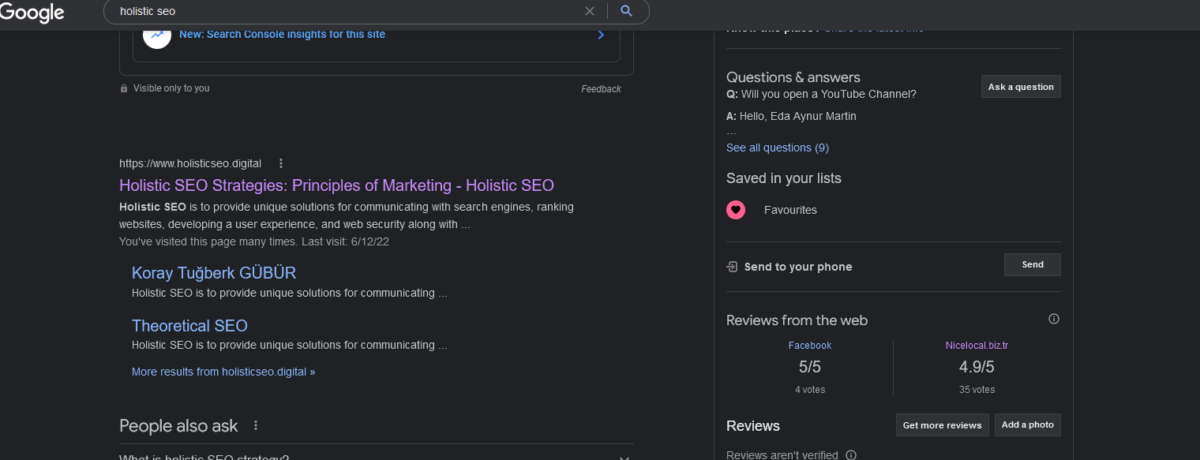Open the info icon beside Reviews aren't verified
Screen dimensions: 1200x460
[x=851, y=455]
